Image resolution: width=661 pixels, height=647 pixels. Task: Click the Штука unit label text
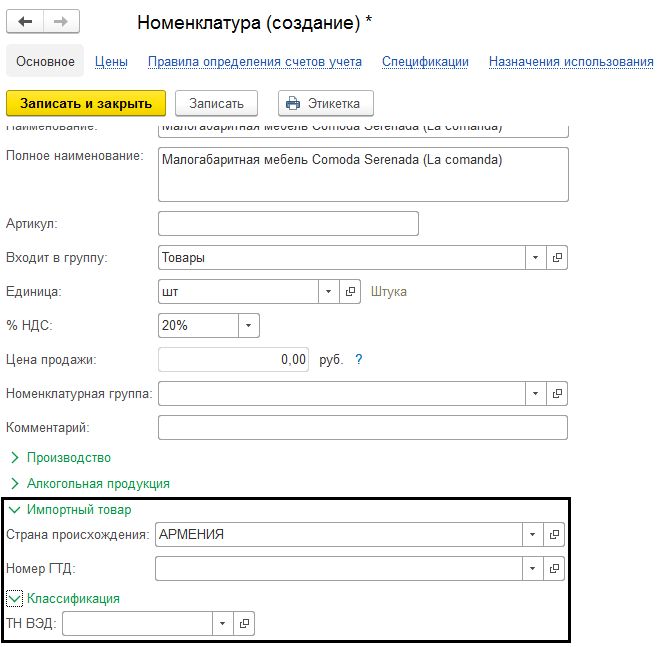(389, 292)
